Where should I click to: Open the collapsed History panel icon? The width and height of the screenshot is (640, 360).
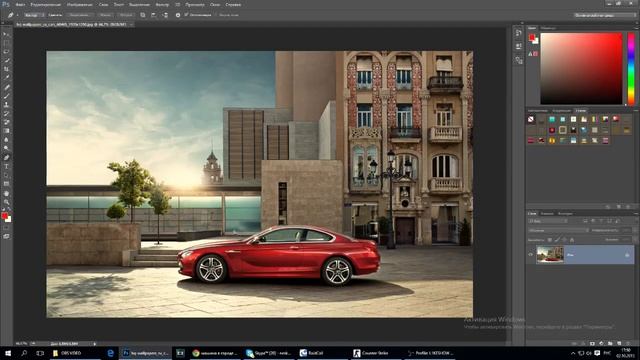(518, 33)
